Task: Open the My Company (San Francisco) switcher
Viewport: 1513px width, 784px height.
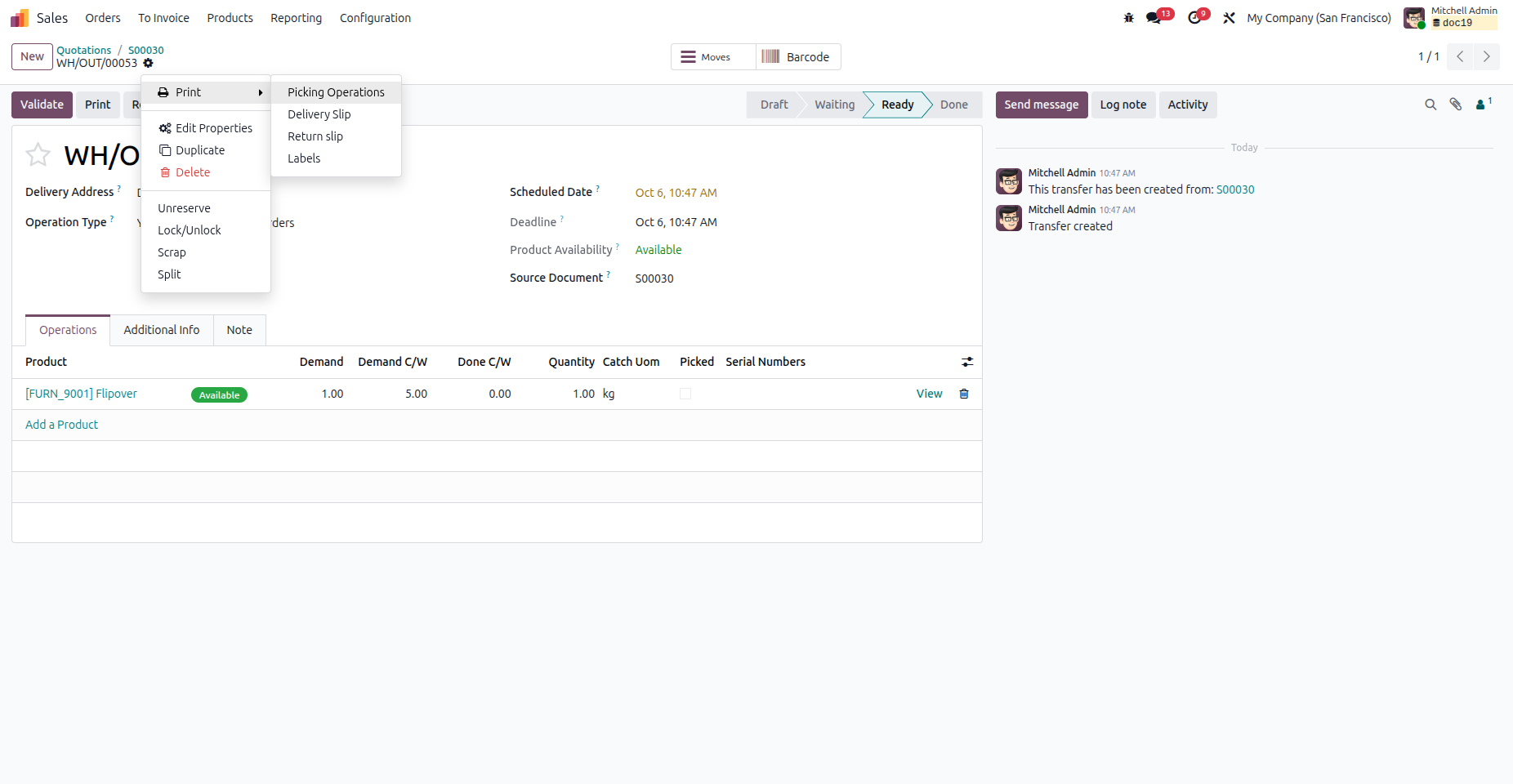Action: coord(1319,18)
